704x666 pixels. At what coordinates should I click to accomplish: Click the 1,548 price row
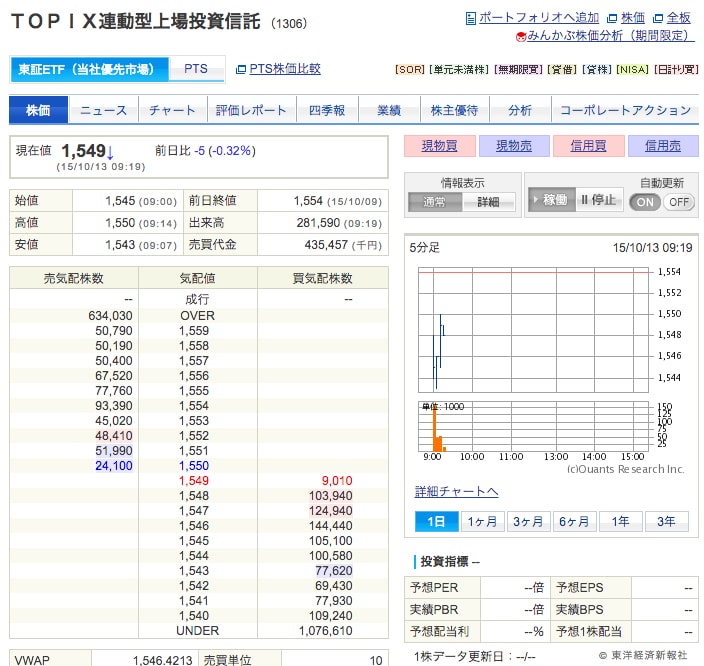[199, 496]
